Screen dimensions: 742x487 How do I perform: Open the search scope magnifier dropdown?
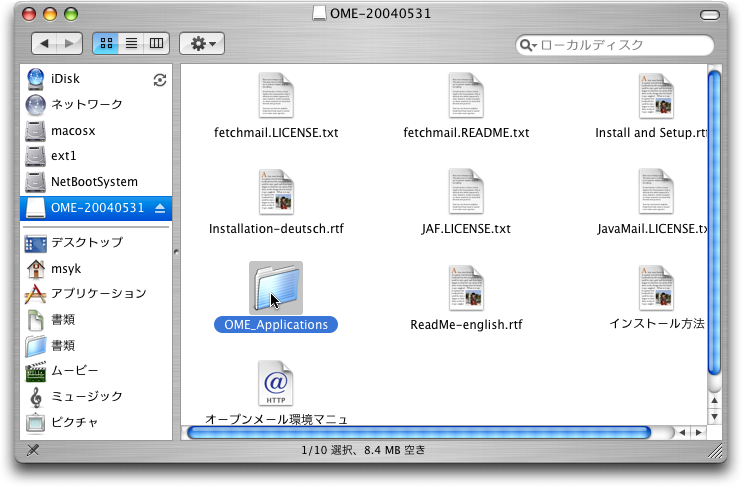click(529, 46)
